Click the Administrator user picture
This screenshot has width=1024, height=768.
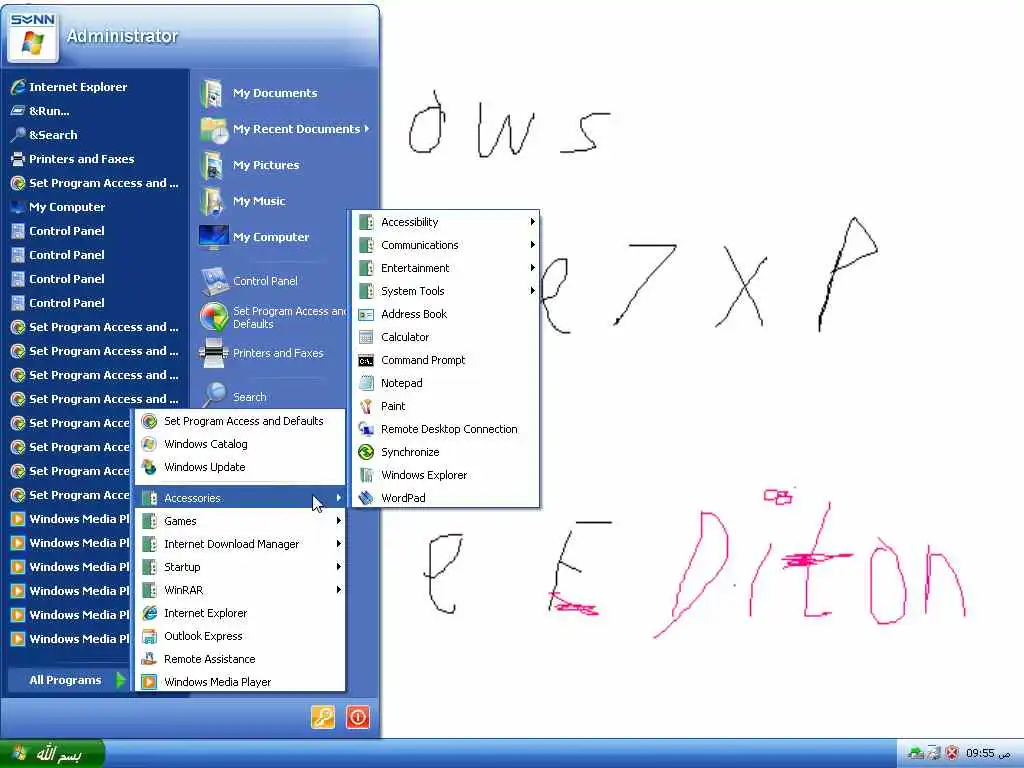[33, 38]
